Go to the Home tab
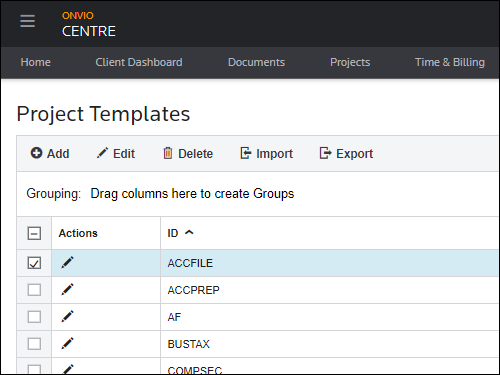 coord(36,62)
